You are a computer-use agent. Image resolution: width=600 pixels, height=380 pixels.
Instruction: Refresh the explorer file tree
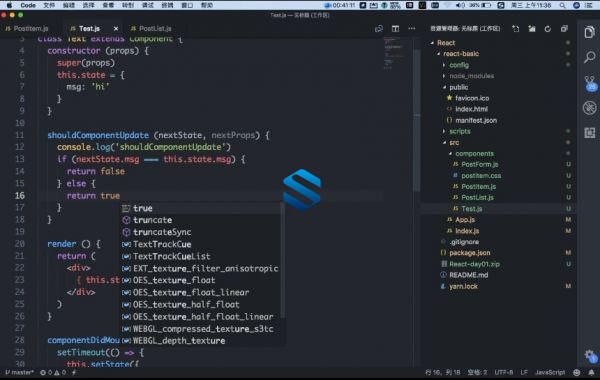coord(548,29)
